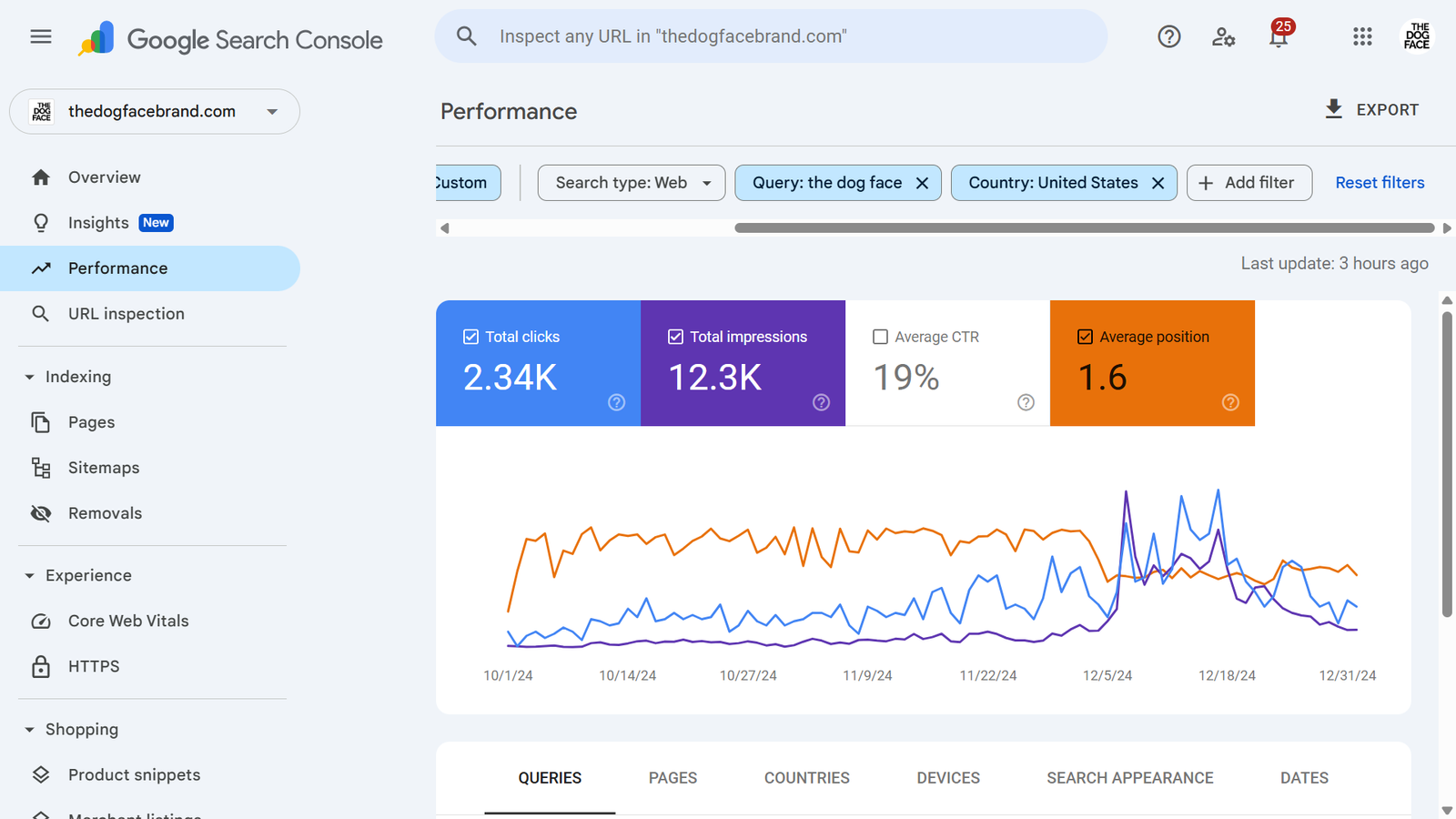Toggle the Total impressions checkbox
The height and width of the screenshot is (819, 1456).
click(675, 337)
